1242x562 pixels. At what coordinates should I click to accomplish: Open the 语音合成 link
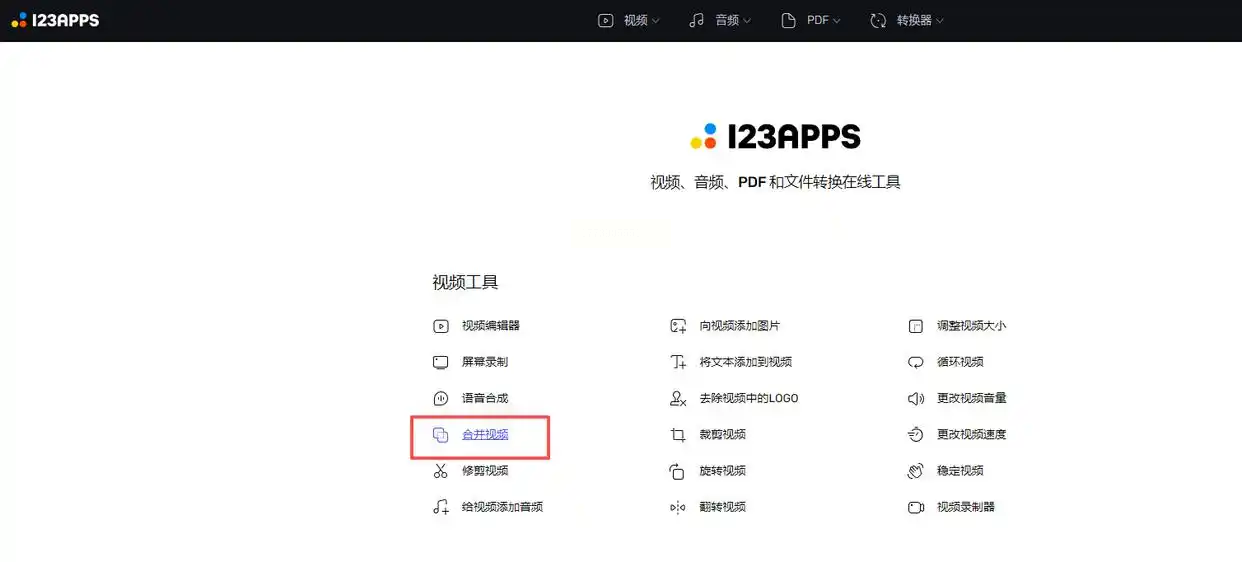pos(484,398)
